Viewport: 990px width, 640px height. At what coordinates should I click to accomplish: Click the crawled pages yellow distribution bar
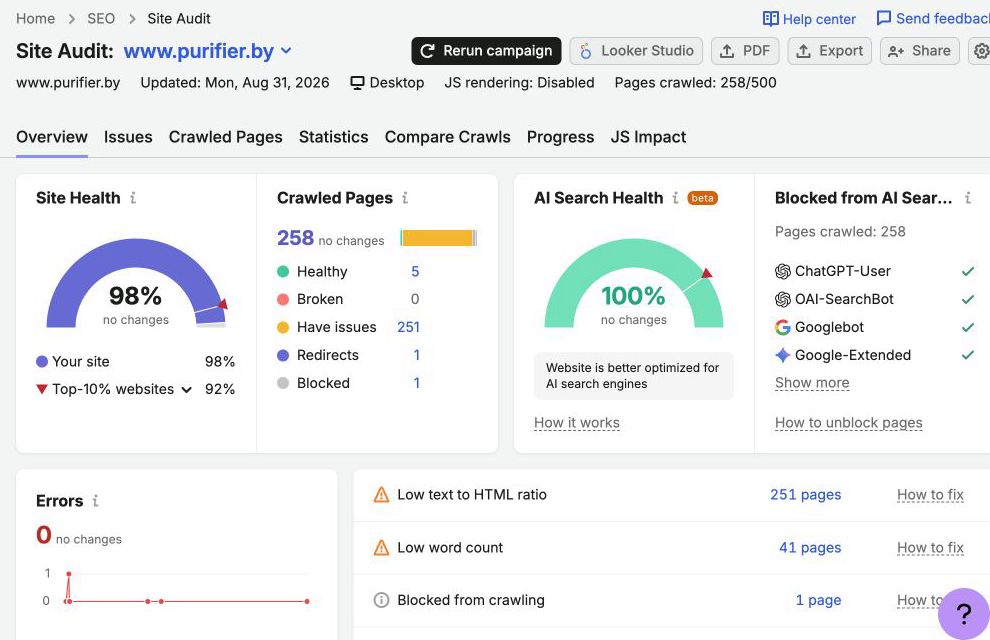click(438, 238)
